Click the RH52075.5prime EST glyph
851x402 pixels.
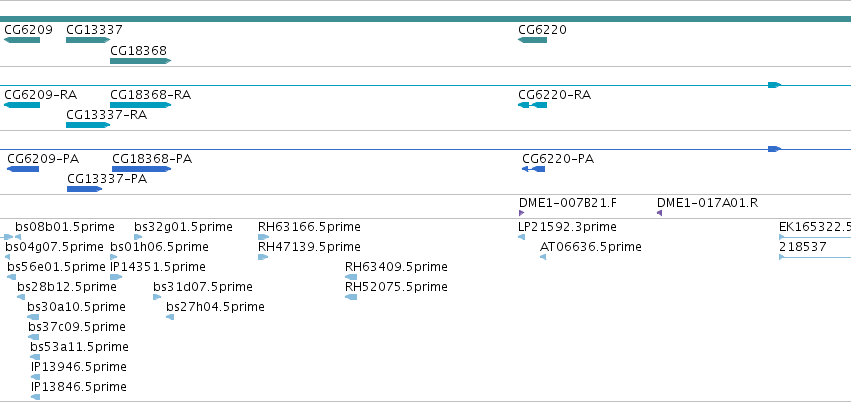click(351, 297)
